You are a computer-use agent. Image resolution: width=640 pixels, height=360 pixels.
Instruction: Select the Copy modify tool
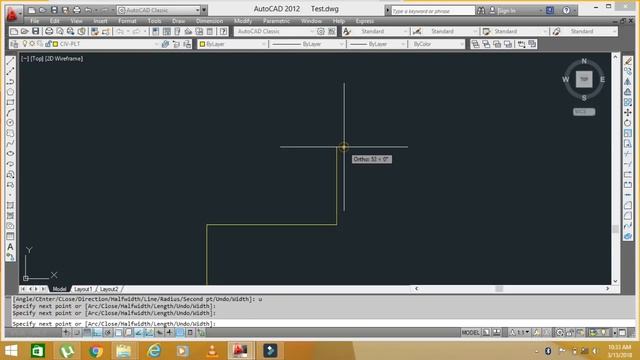coord(628,71)
